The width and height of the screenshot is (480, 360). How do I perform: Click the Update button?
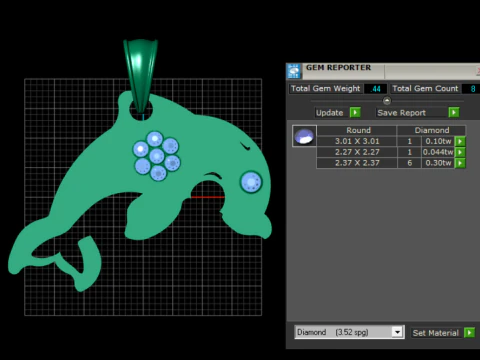(330, 113)
